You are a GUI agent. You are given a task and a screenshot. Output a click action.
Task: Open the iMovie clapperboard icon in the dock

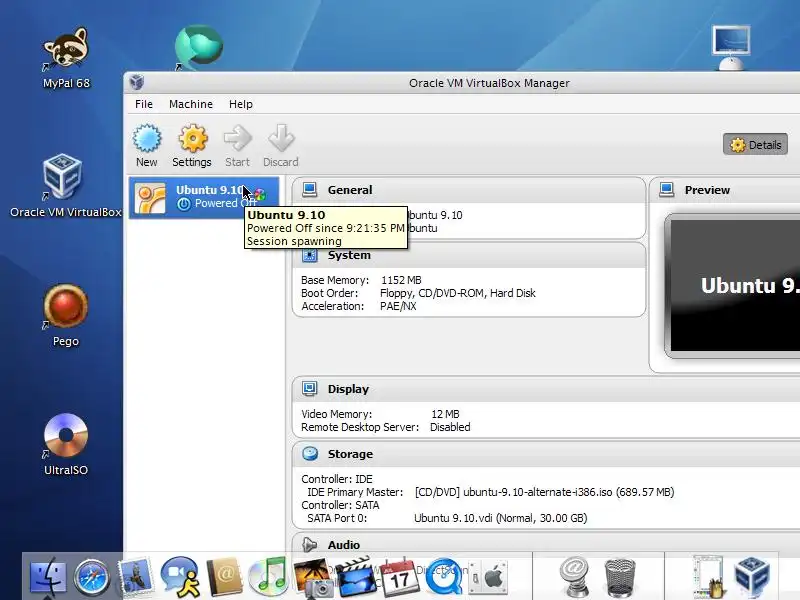click(355, 577)
